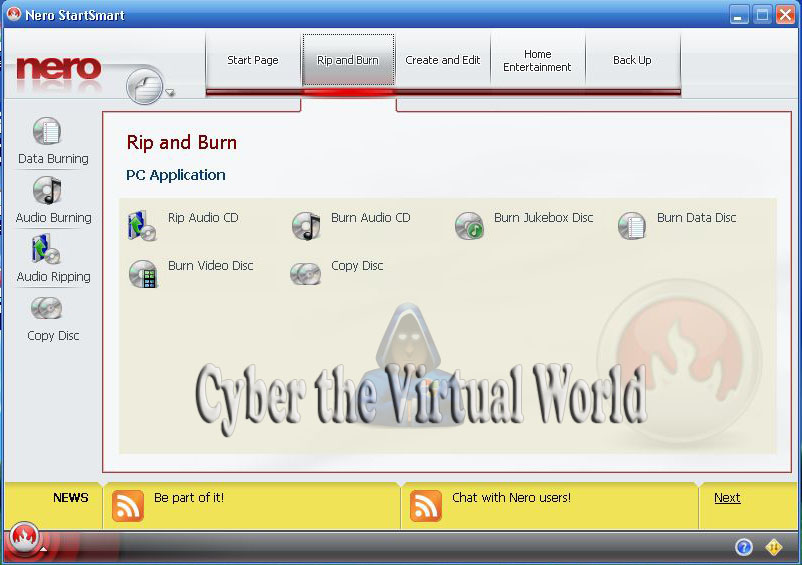Open the Be part of it! news item
This screenshot has height=565, width=802.
[189, 498]
